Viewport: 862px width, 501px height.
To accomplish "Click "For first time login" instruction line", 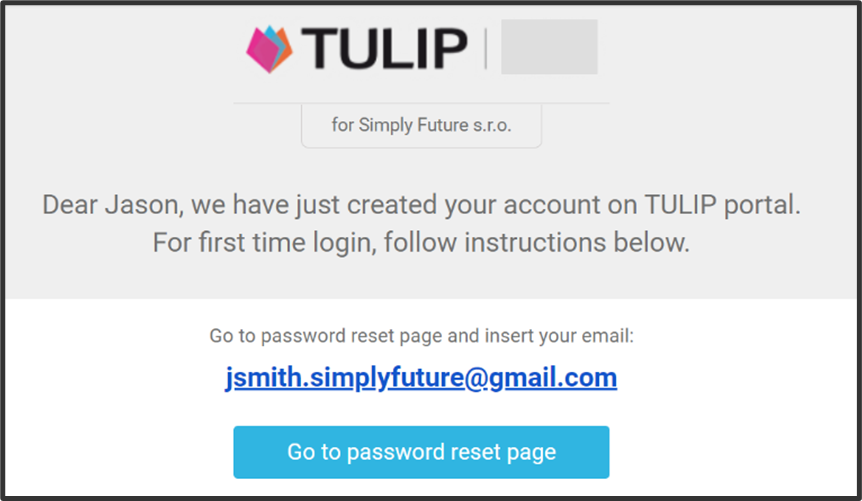I will point(255,243).
